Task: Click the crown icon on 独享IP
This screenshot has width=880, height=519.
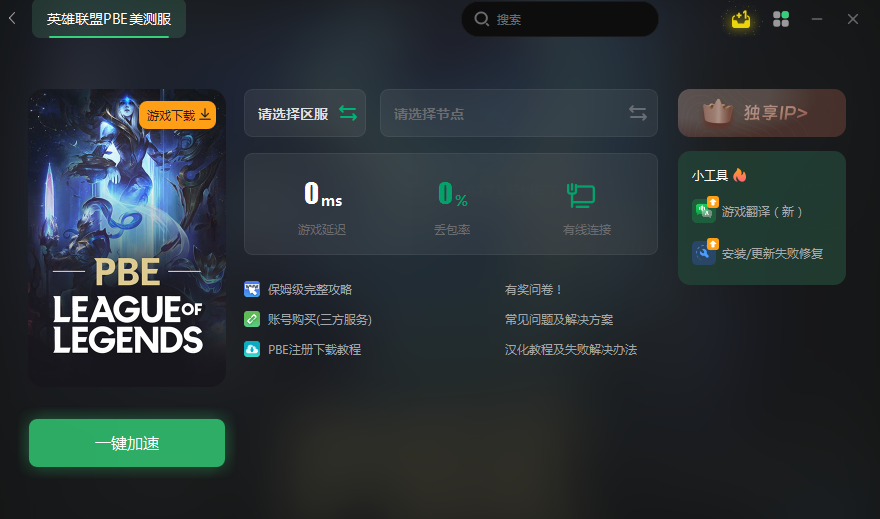Action: point(718,112)
